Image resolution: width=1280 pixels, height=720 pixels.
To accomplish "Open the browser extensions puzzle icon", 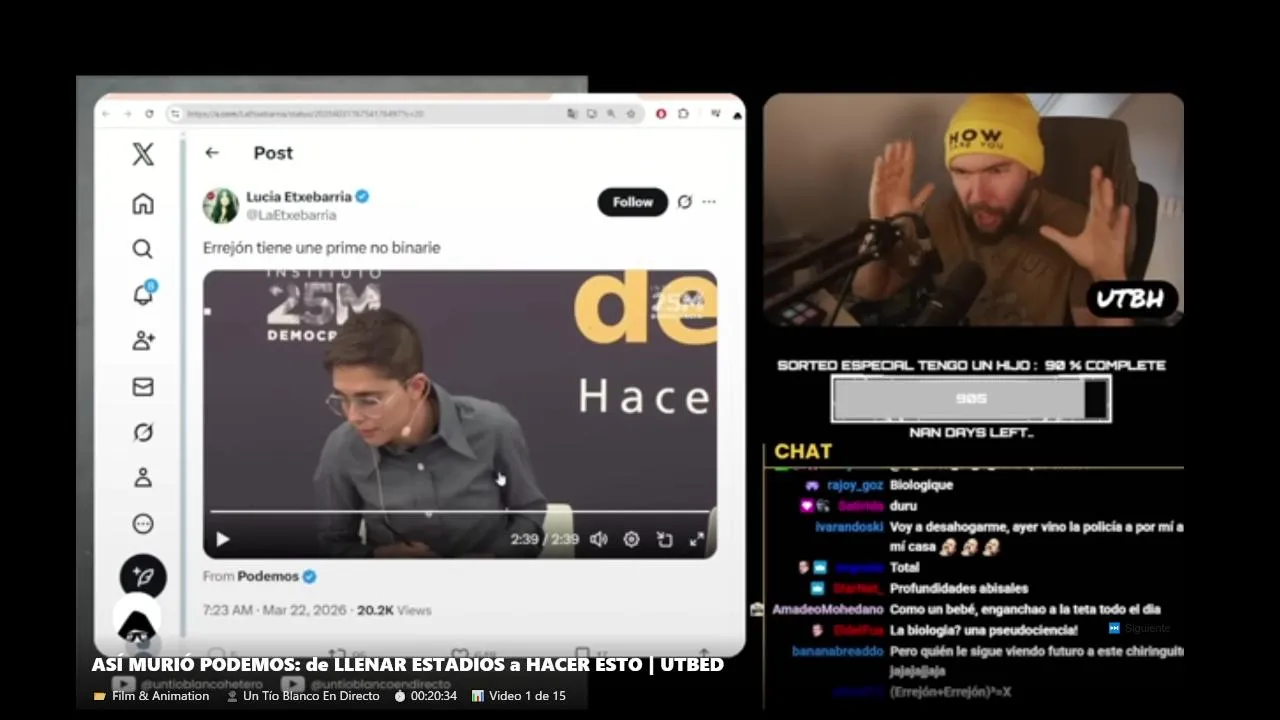I will [683, 114].
